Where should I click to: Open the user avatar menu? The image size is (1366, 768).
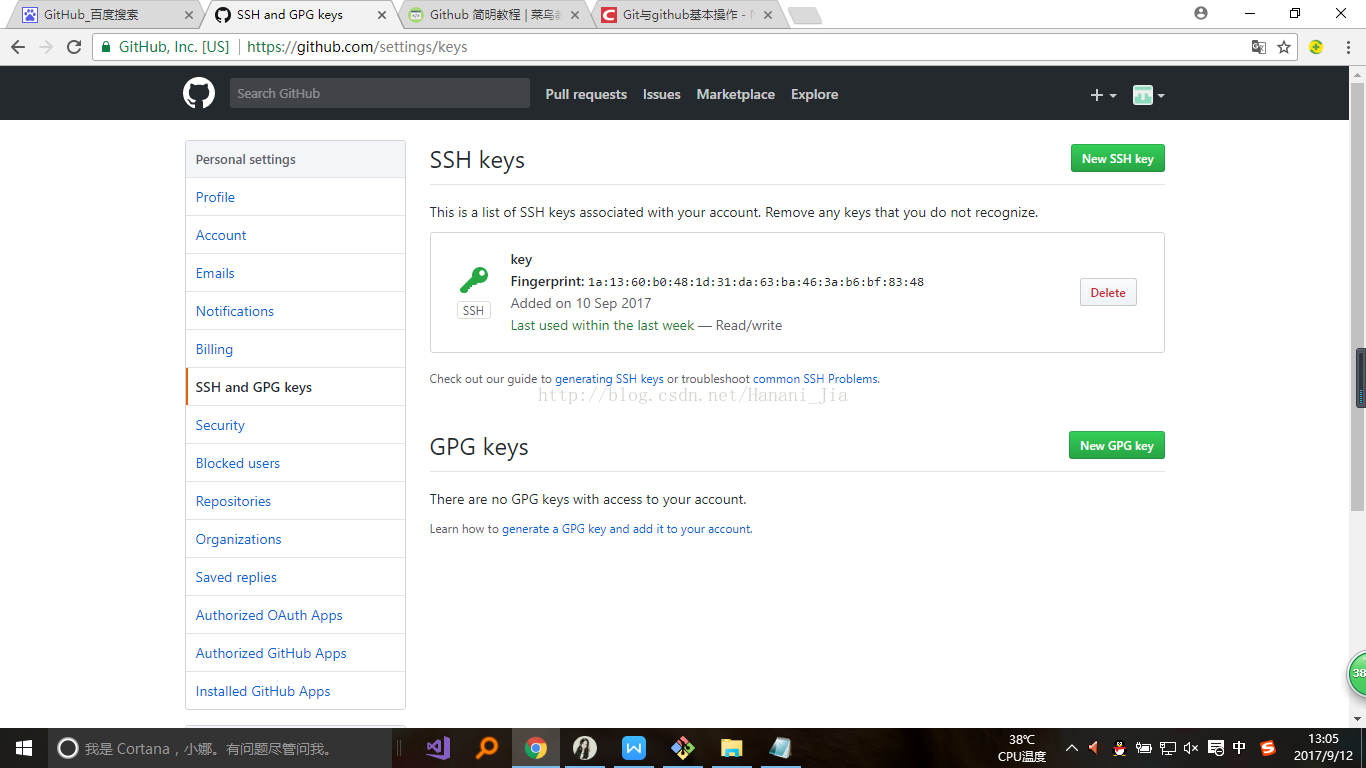(1148, 95)
